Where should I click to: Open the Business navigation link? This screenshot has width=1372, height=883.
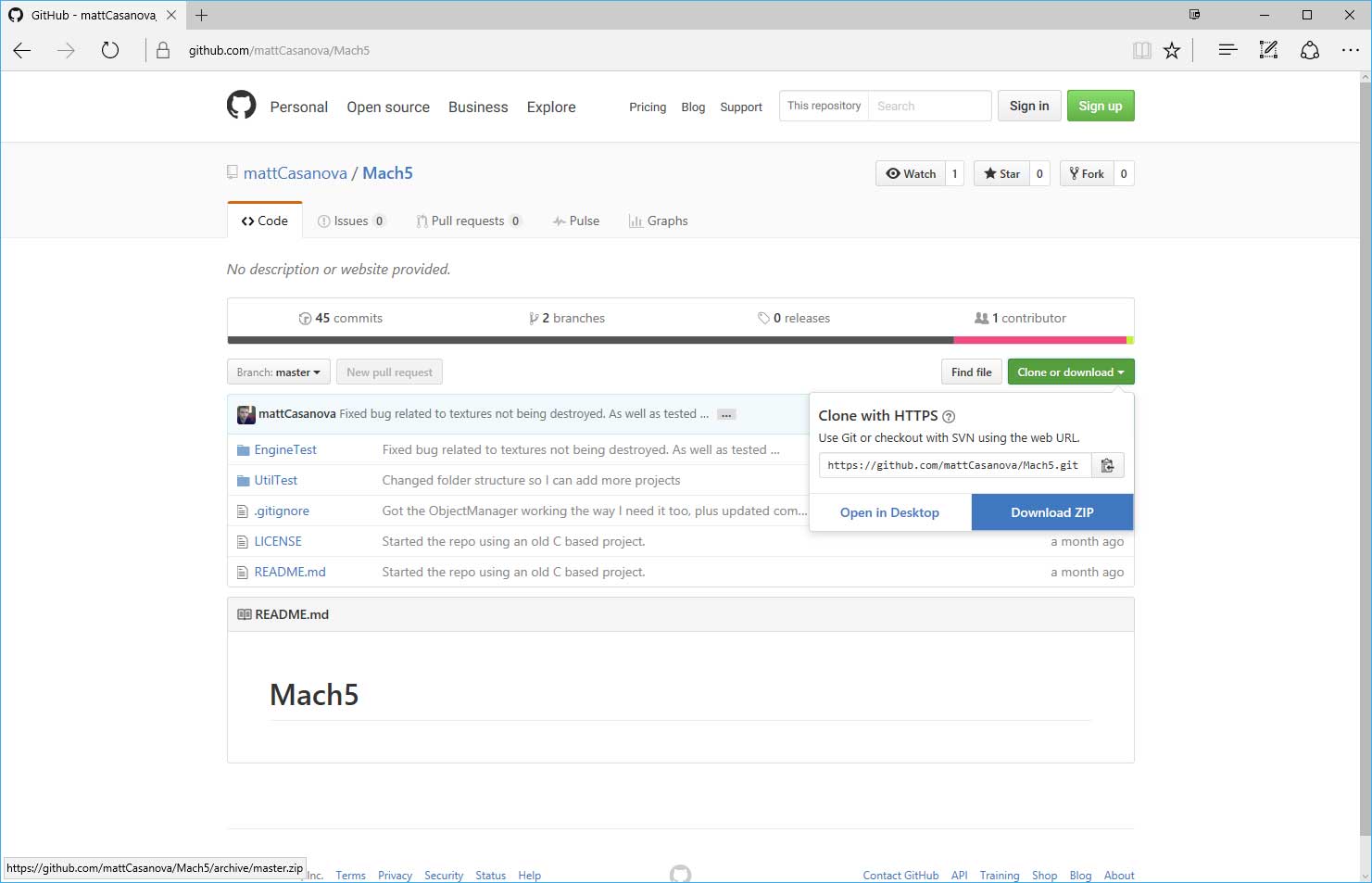pos(478,107)
